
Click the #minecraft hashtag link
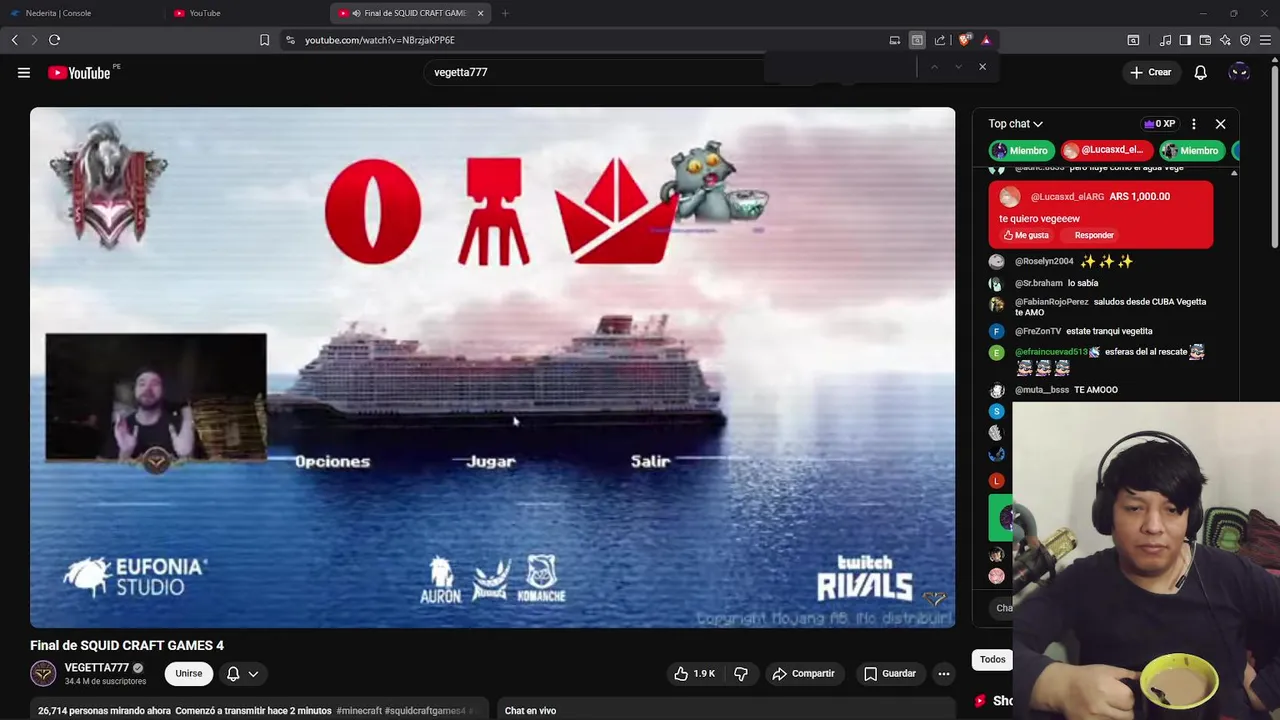359,711
